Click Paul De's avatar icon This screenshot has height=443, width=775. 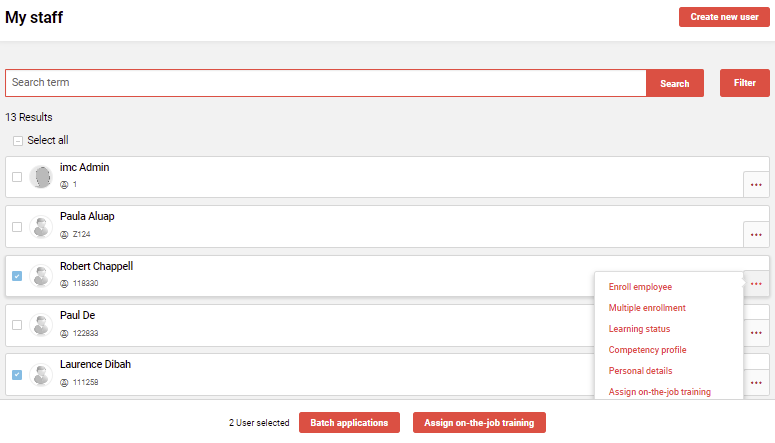tap(40, 325)
